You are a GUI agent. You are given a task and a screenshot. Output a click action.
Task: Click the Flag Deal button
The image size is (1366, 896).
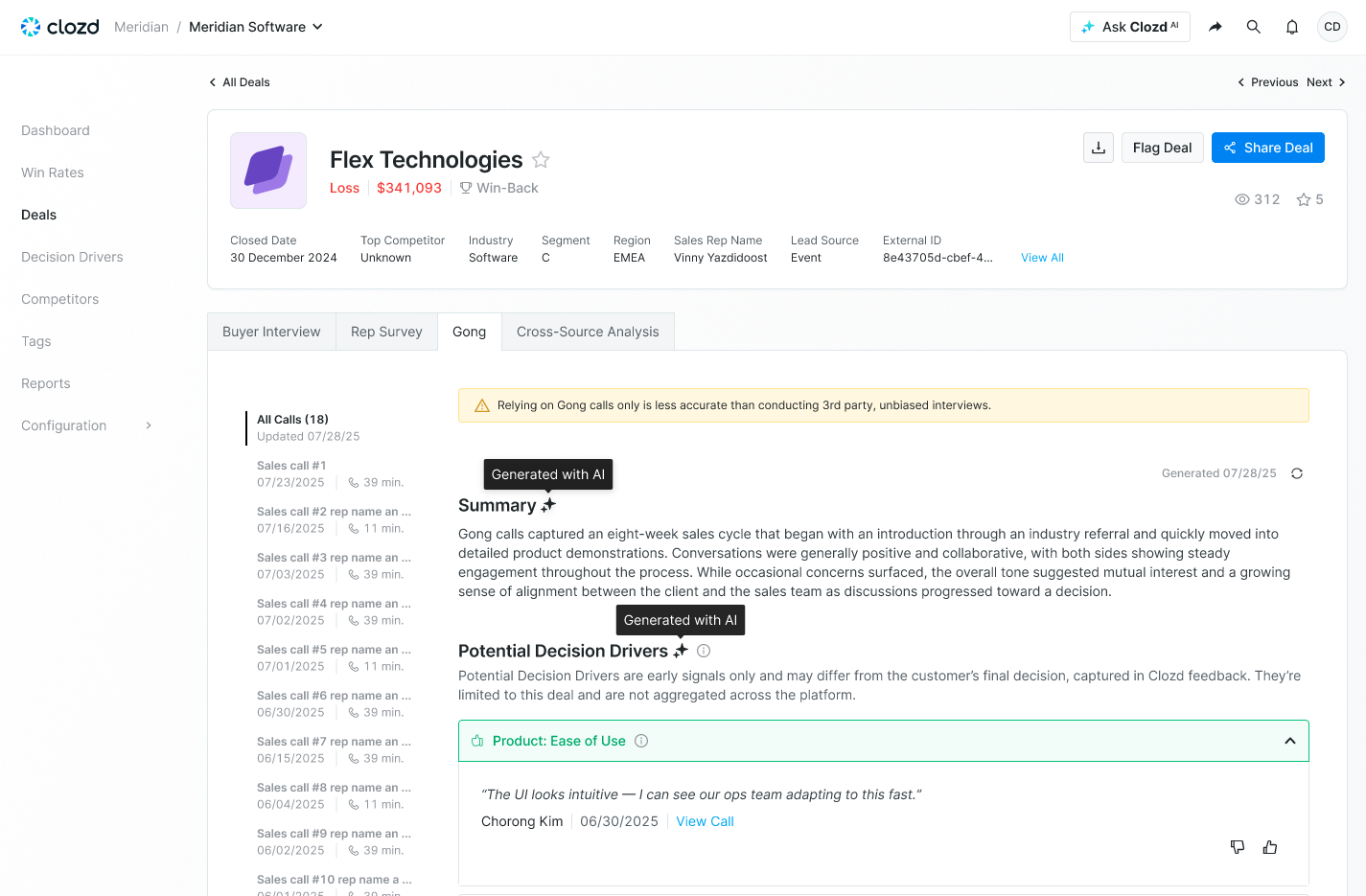click(1162, 148)
